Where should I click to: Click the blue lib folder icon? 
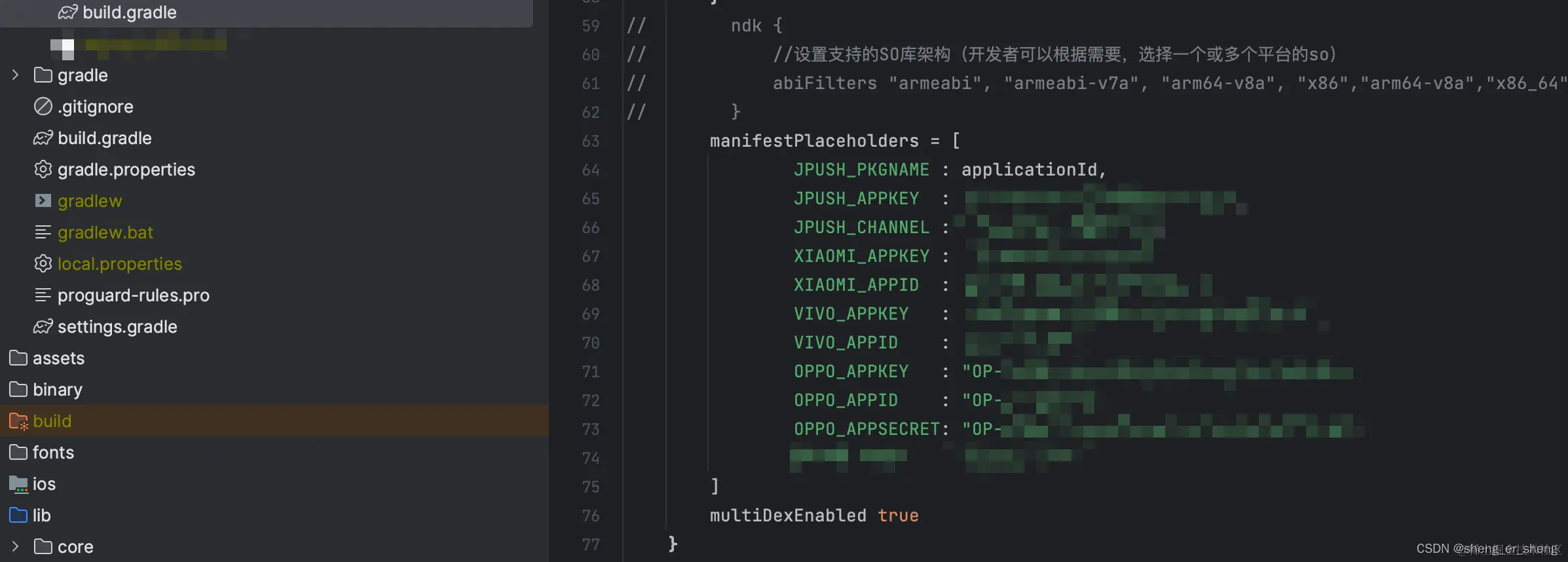pos(18,515)
